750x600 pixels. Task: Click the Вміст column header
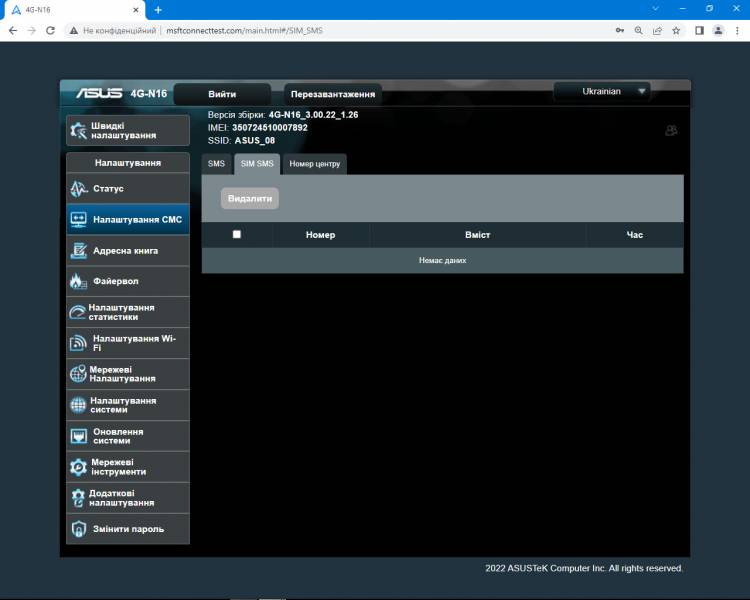coord(477,235)
